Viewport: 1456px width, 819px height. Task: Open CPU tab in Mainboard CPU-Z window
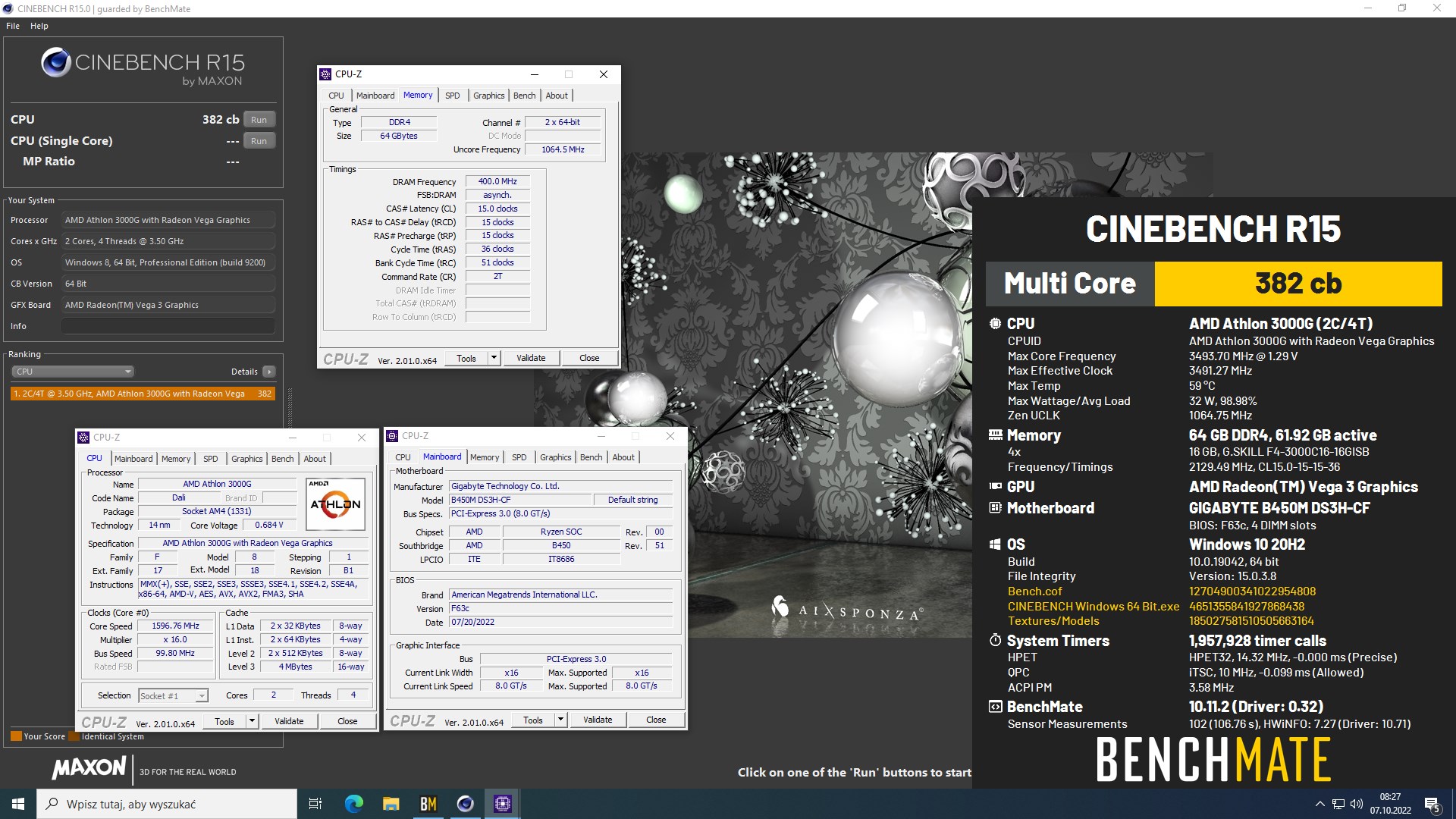tap(403, 457)
